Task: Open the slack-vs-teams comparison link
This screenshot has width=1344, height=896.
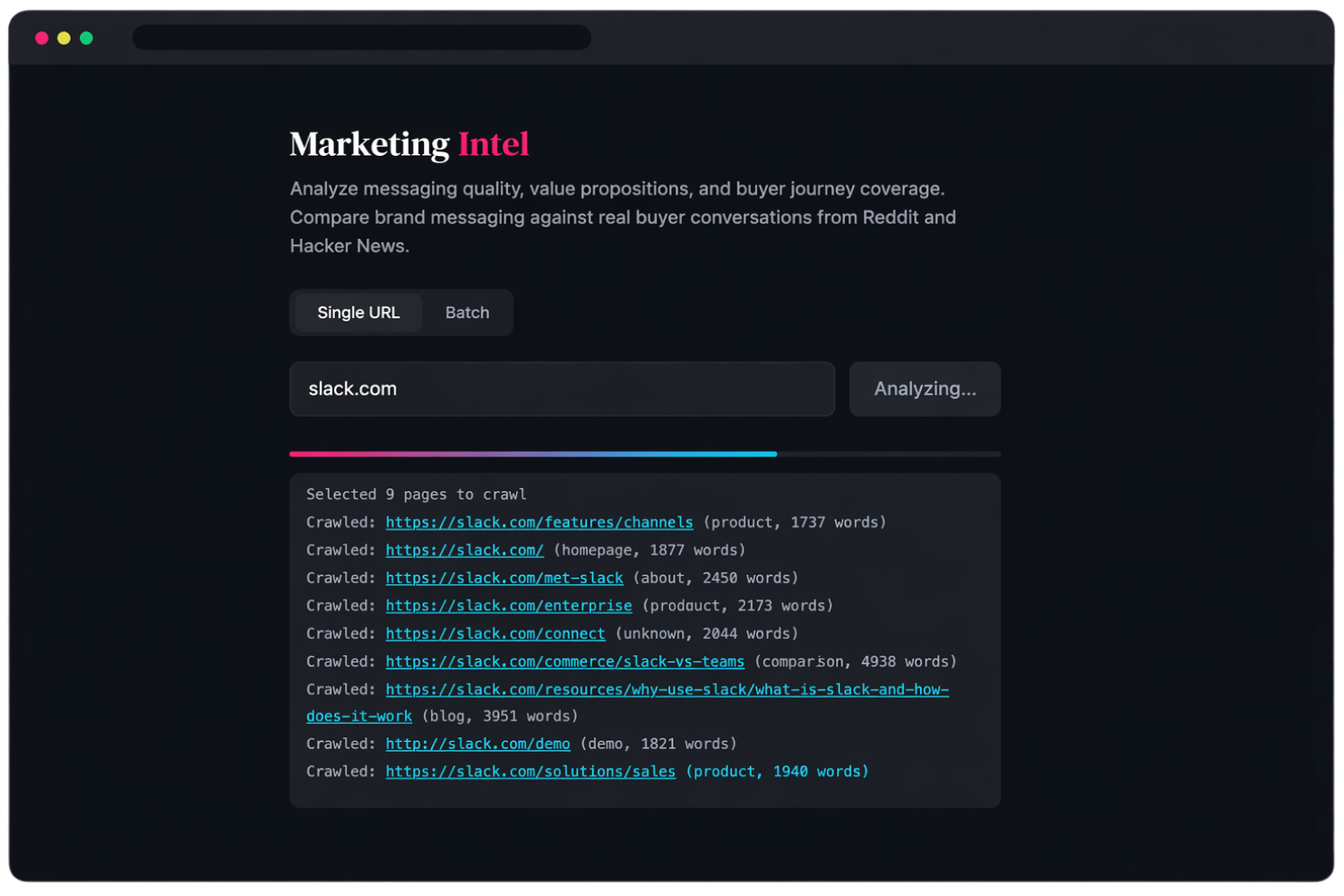Action: tap(564, 661)
